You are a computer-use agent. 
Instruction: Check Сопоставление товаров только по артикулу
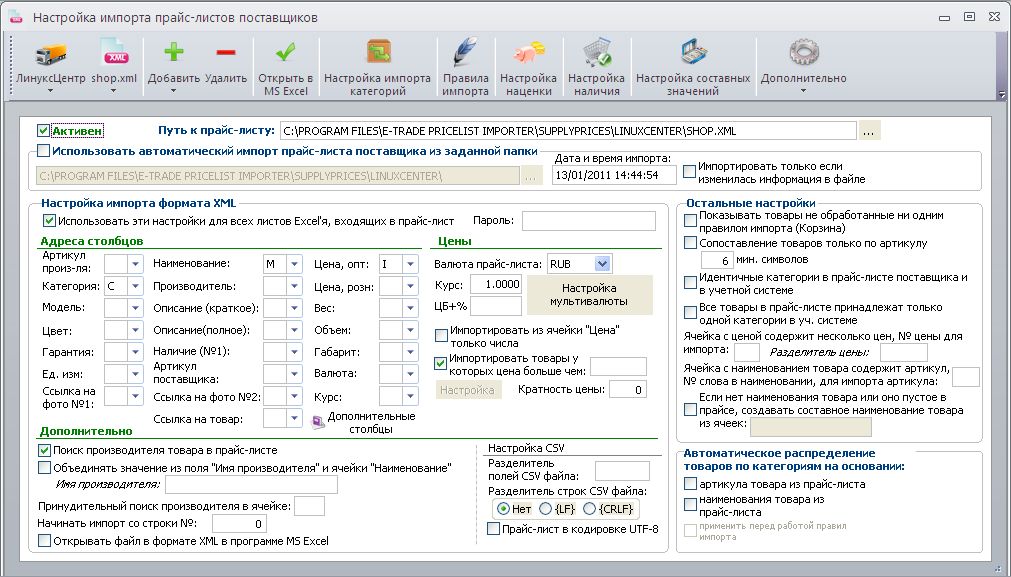(690, 243)
